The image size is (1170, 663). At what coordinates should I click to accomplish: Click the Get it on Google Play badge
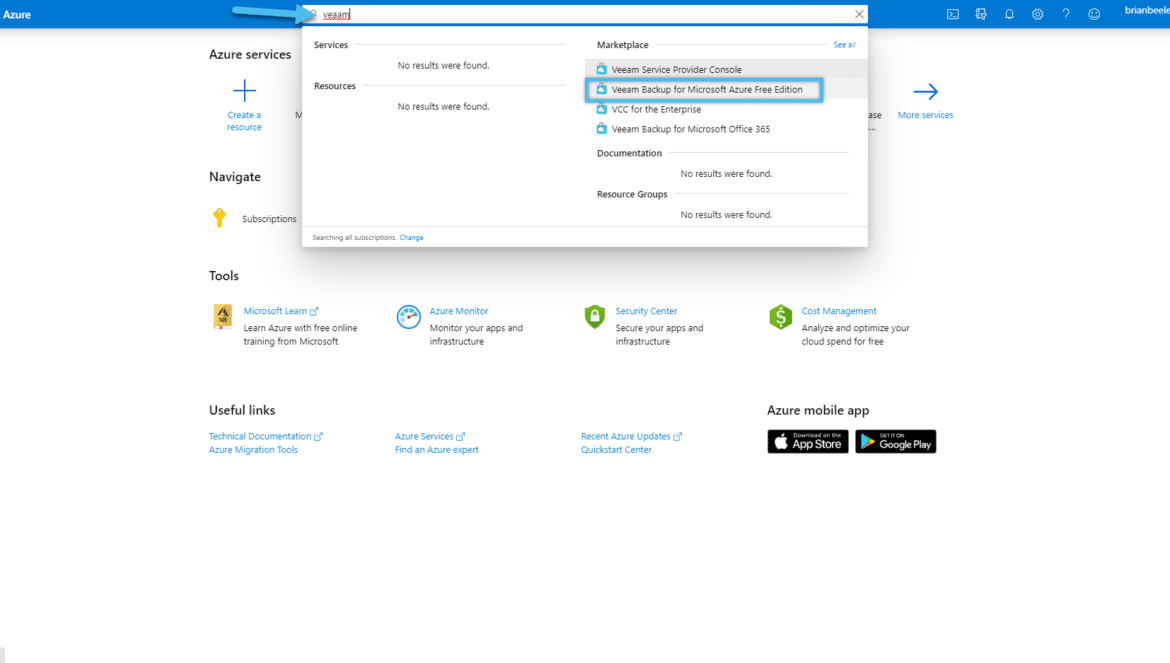coord(895,442)
